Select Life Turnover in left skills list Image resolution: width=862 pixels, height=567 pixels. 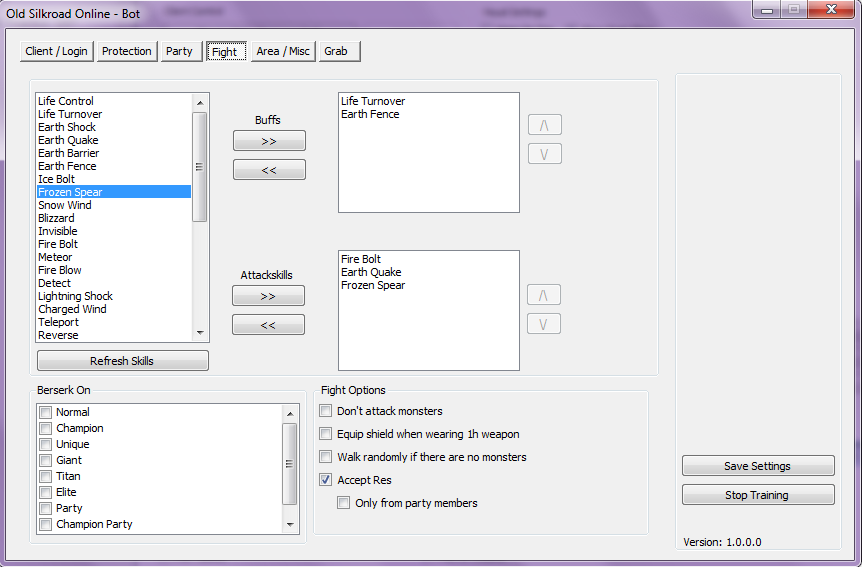tap(114, 114)
